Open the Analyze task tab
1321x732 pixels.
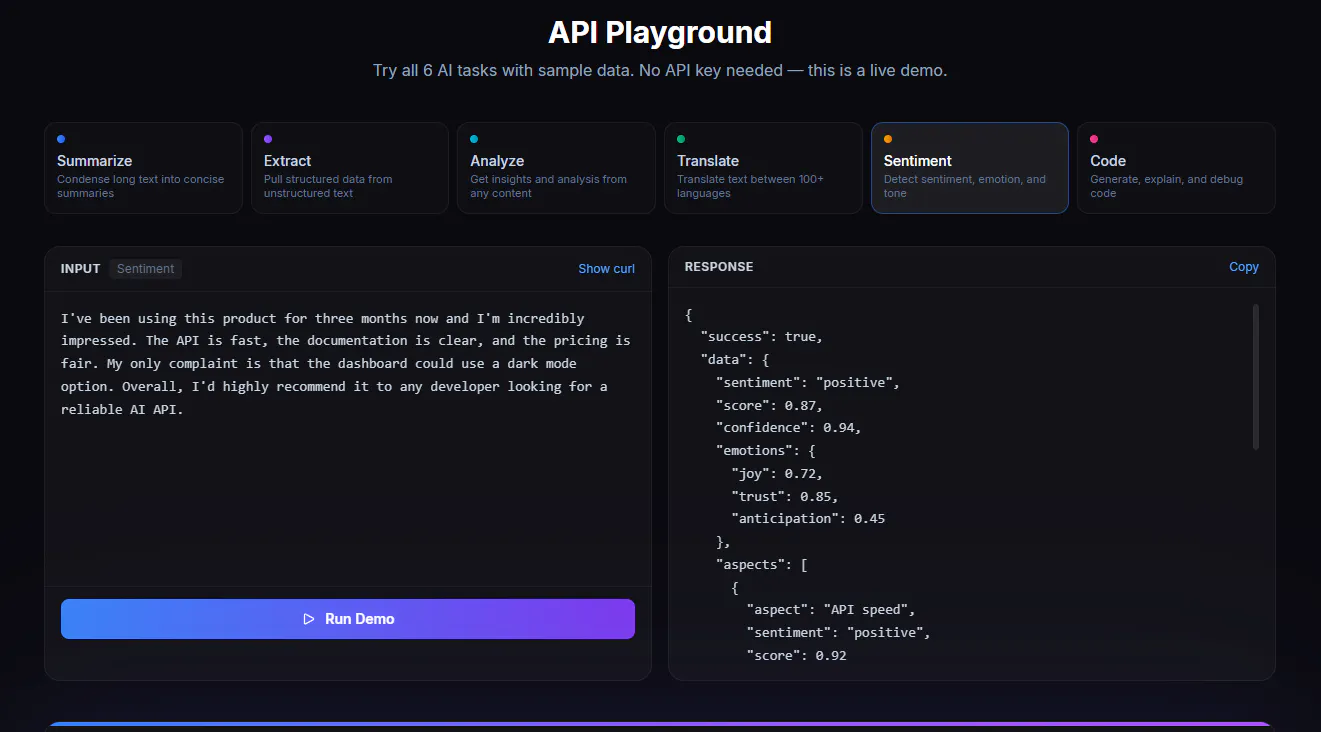(x=556, y=168)
